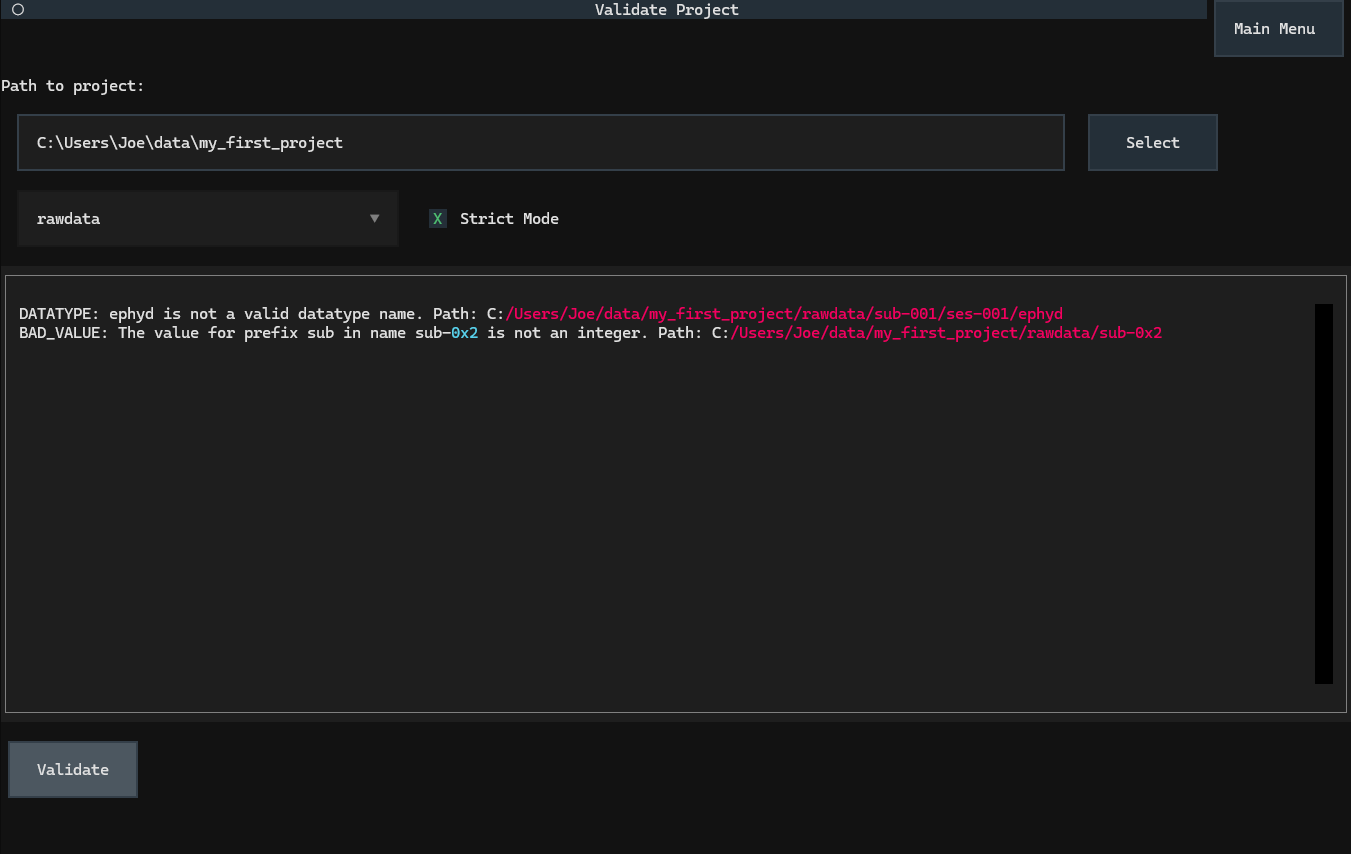Click the BAD_VALUE error line
1351x854 pixels.
coord(590,333)
